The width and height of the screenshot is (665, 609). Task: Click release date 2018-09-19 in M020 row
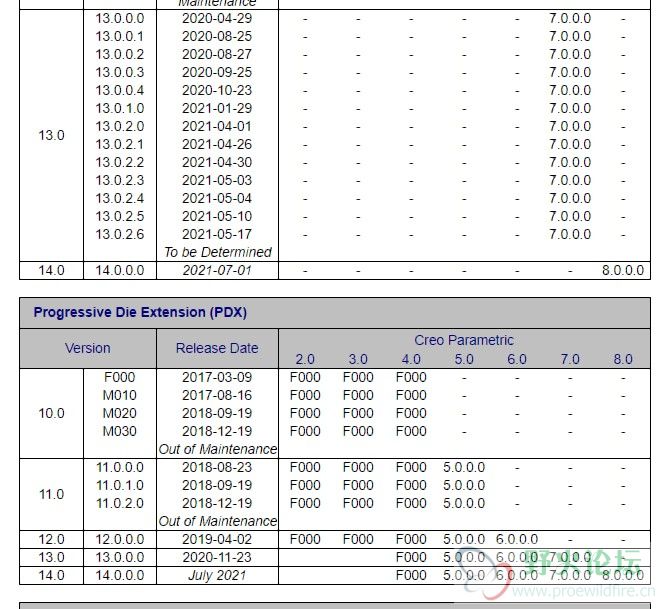(x=217, y=413)
